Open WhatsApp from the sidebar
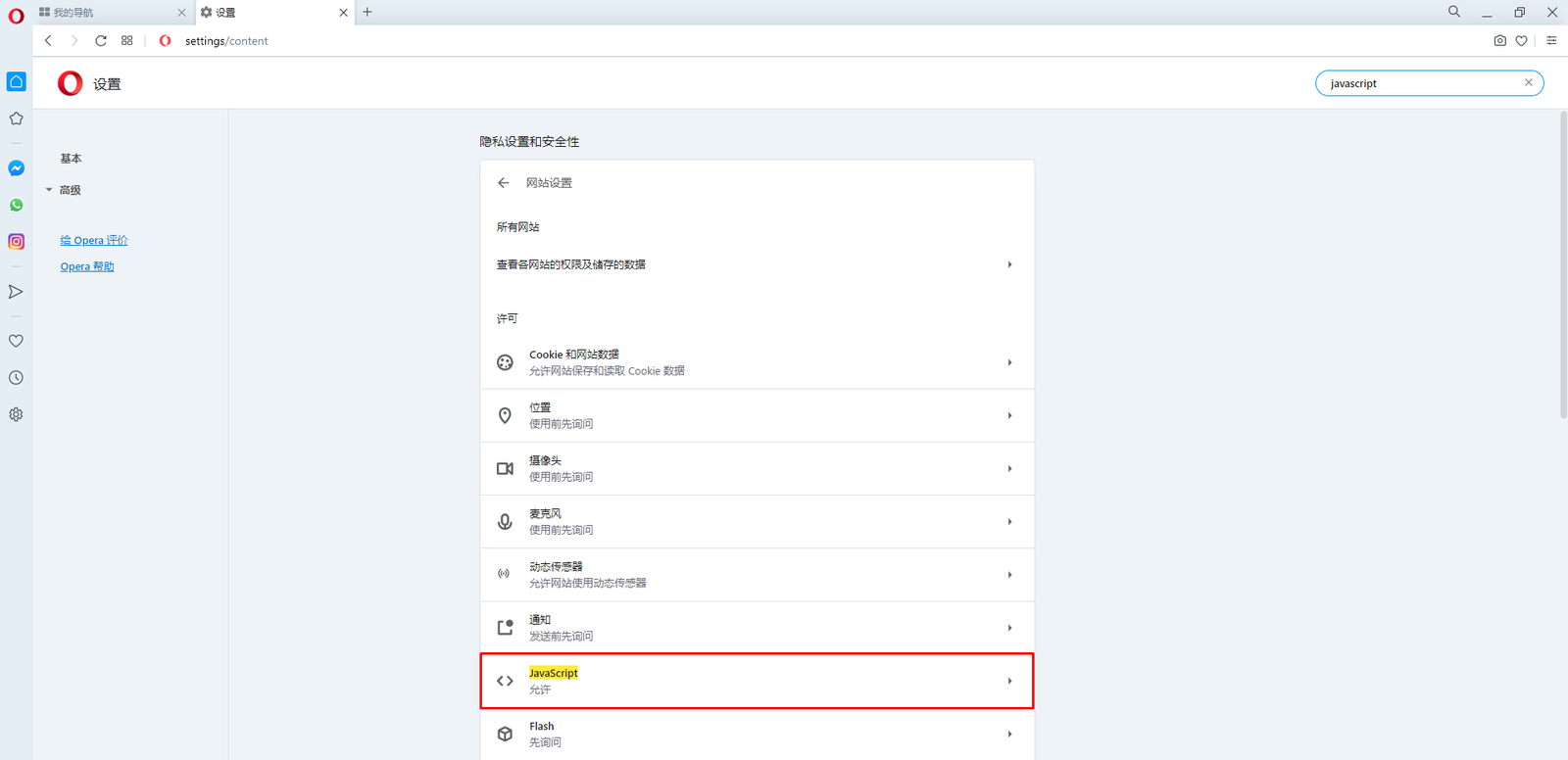This screenshot has height=760, width=1568. point(17,206)
